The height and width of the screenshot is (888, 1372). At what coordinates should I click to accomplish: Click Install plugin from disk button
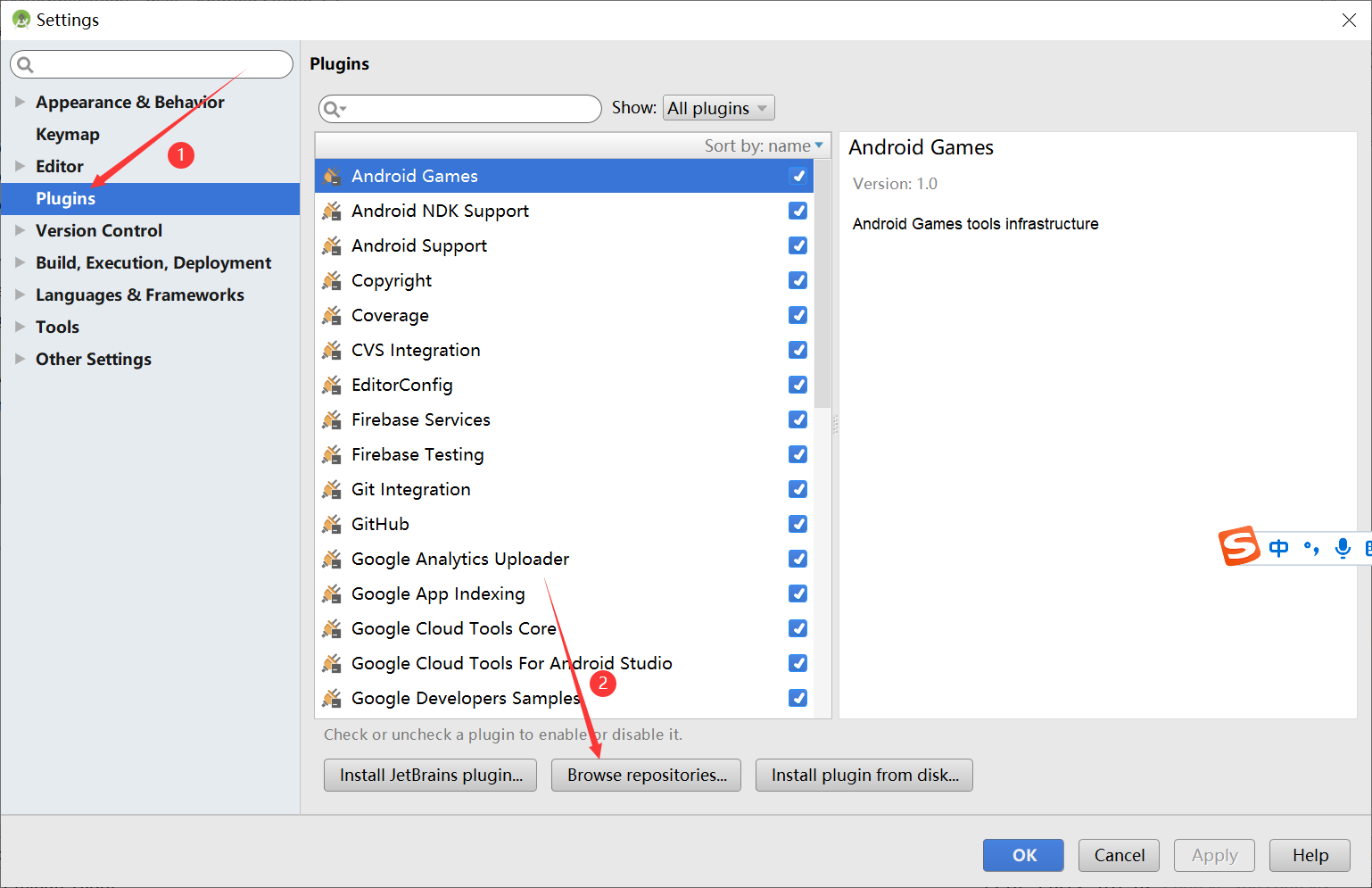coord(864,775)
